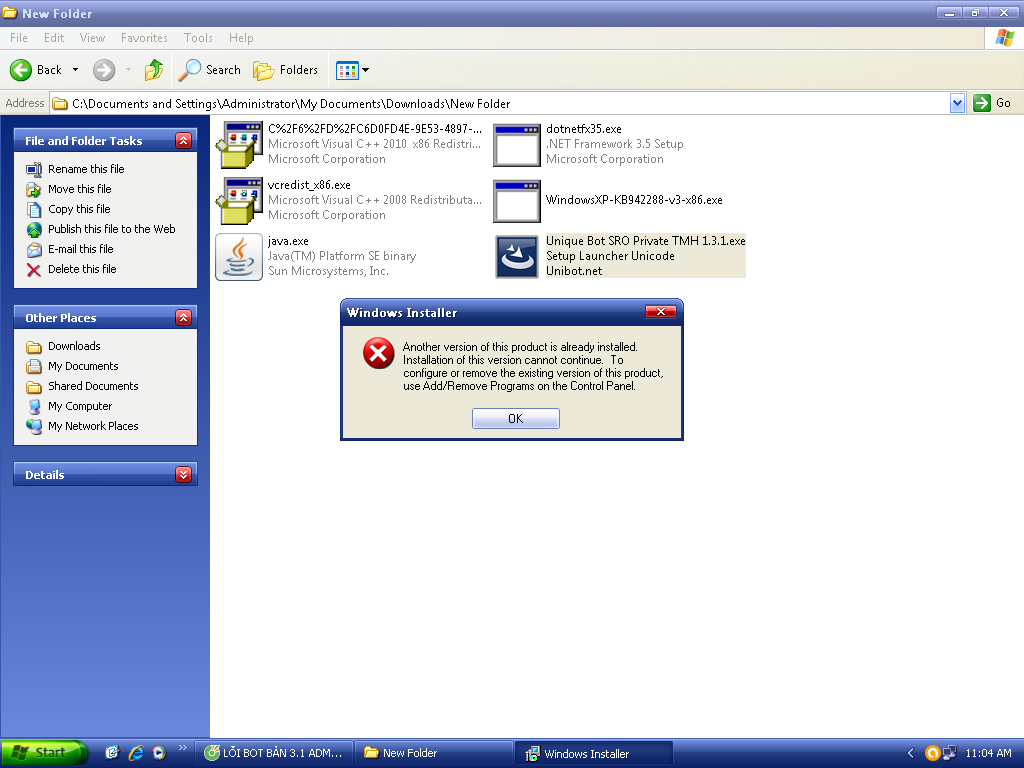The height and width of the screenshot is (768, 1024).
Task: Expand the address bar dropdown
Action: [x=957, y=103]
